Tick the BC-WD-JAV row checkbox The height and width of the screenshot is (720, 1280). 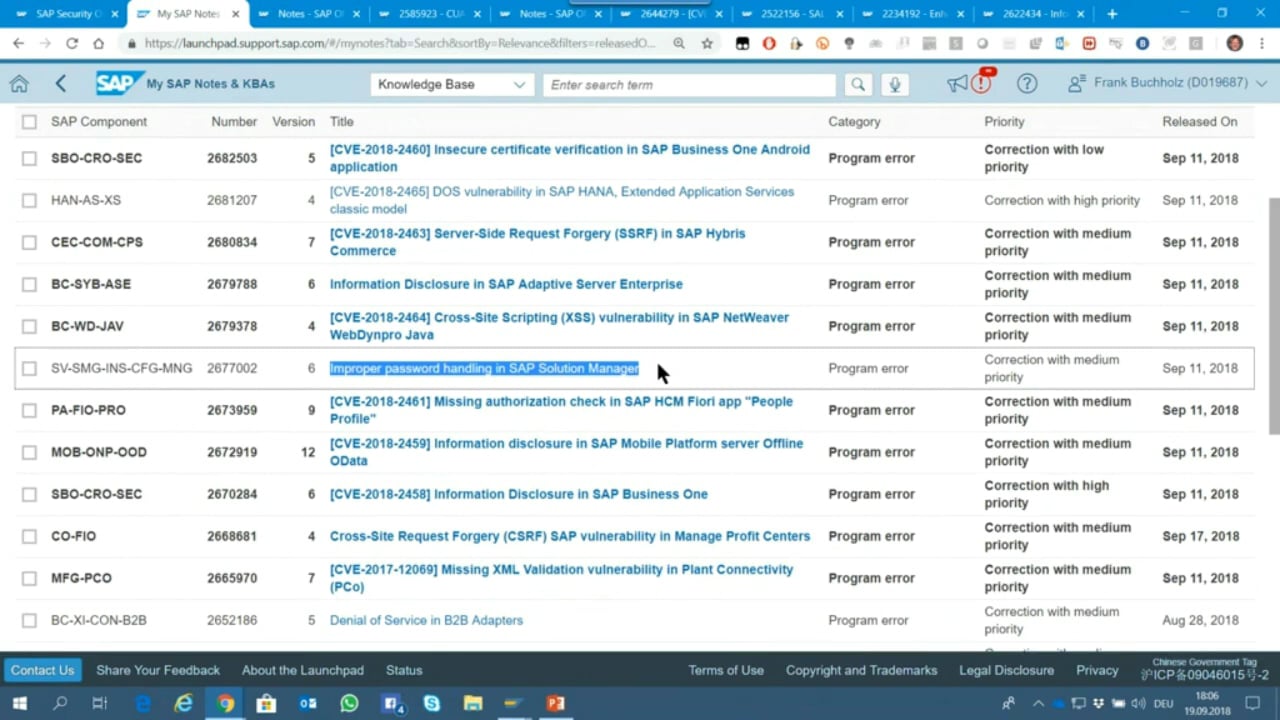click(x=29, y=326)
